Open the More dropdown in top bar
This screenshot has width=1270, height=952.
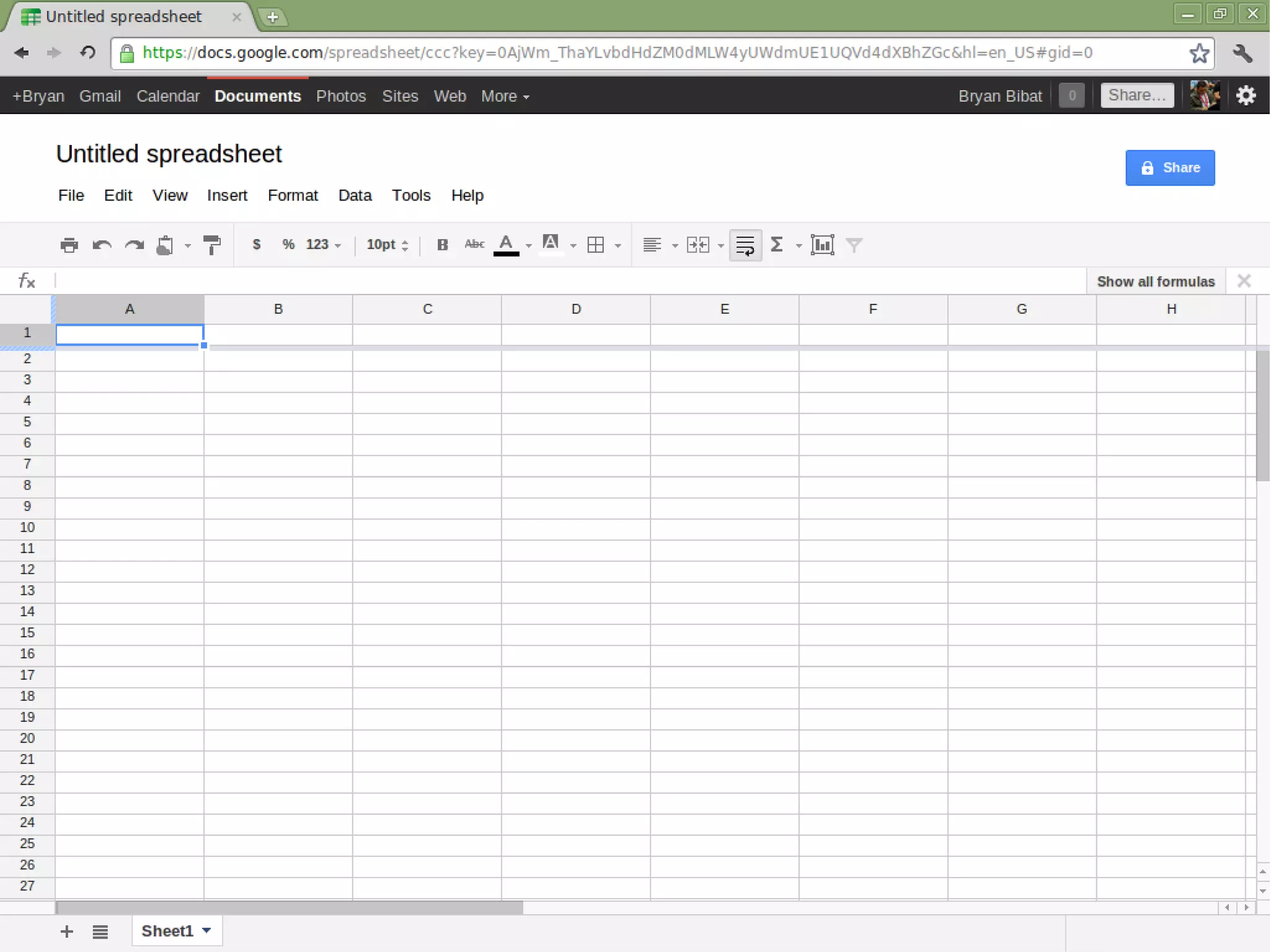coord(505,96)
